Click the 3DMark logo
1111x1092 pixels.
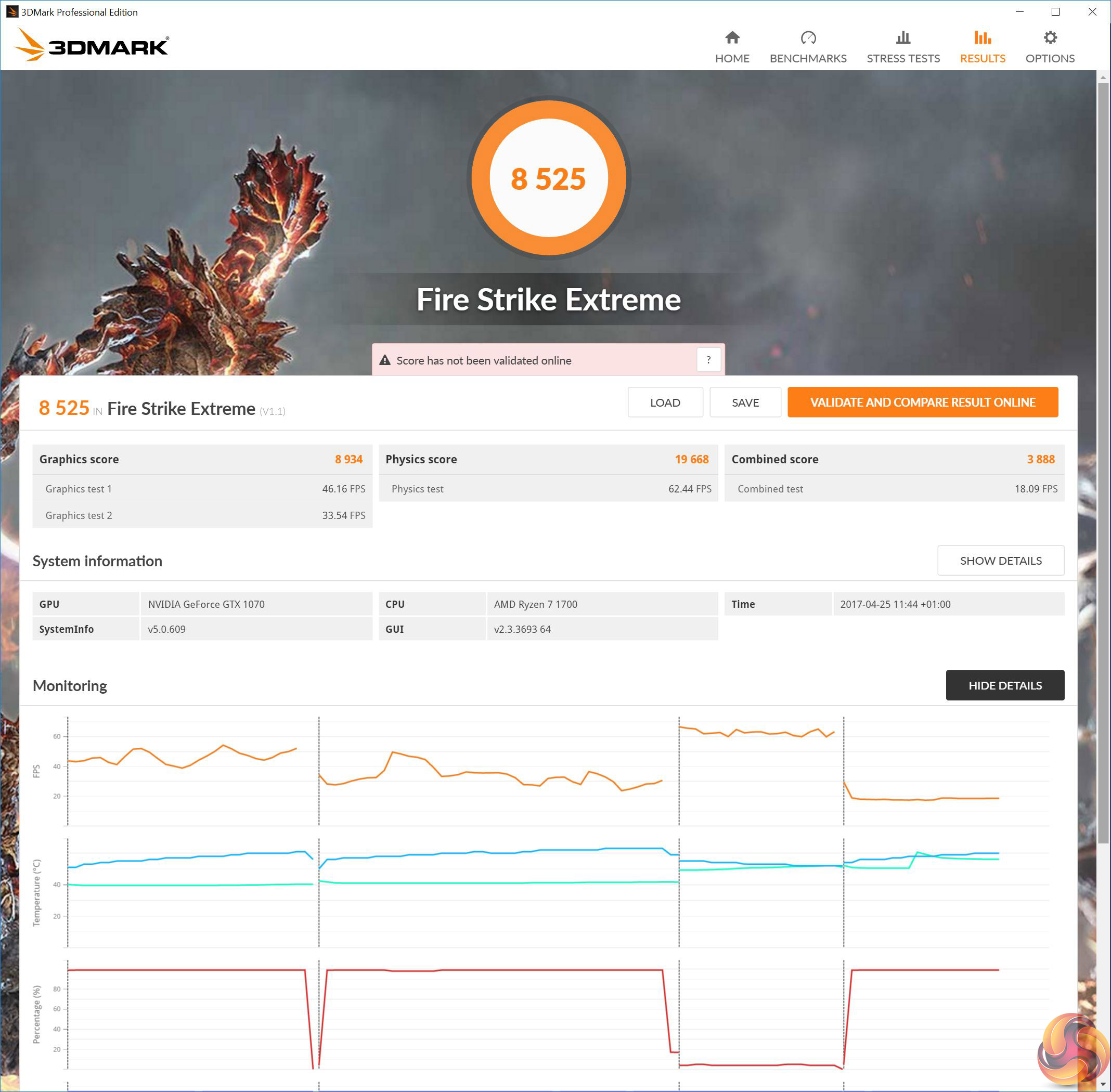coord(92,45)
